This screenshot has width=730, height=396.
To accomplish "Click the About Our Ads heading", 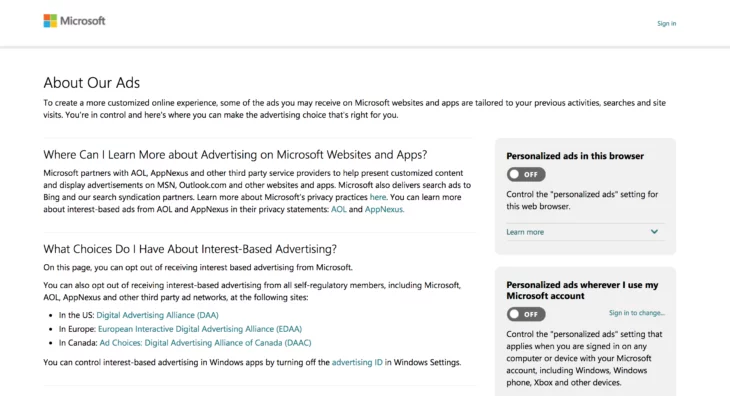I will [92, 83].
